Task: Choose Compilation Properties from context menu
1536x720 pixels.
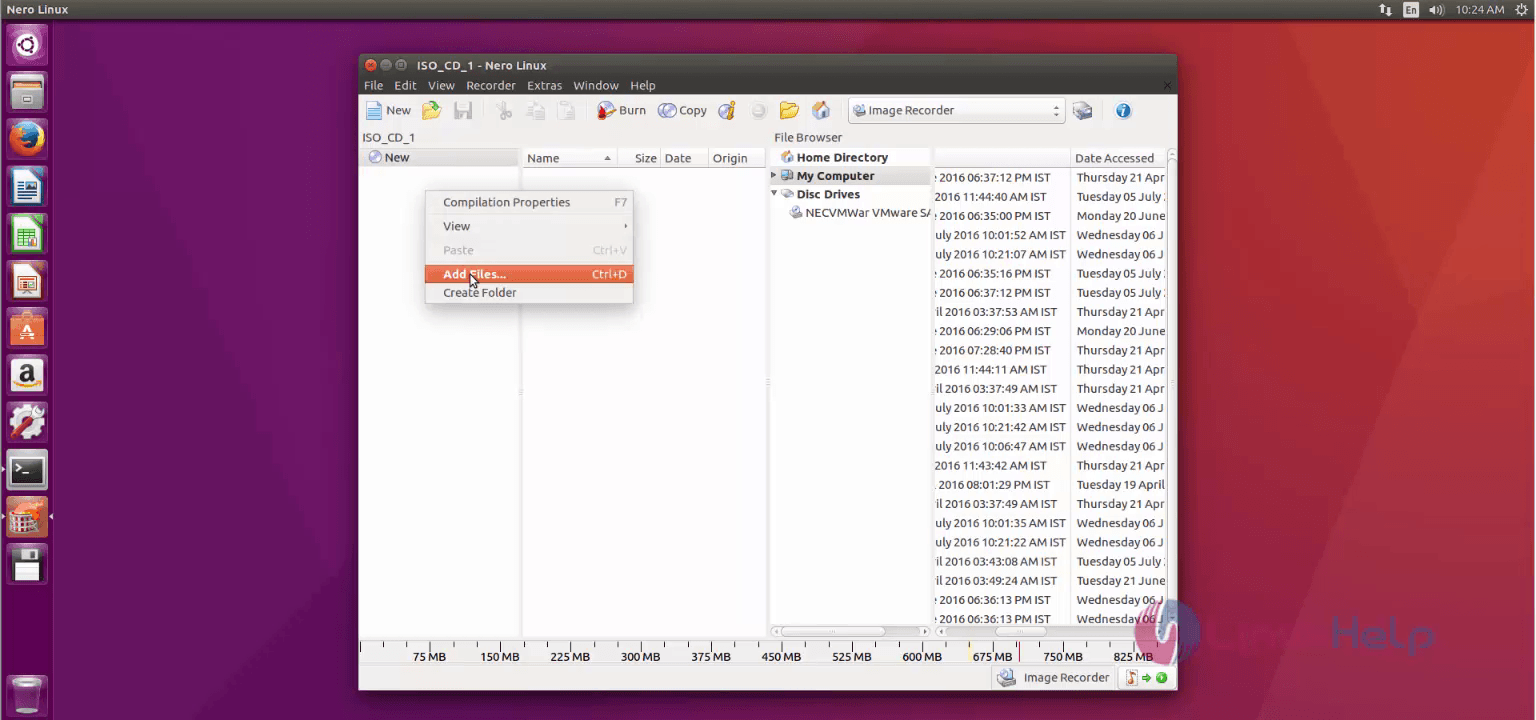Action: (529, 202)
